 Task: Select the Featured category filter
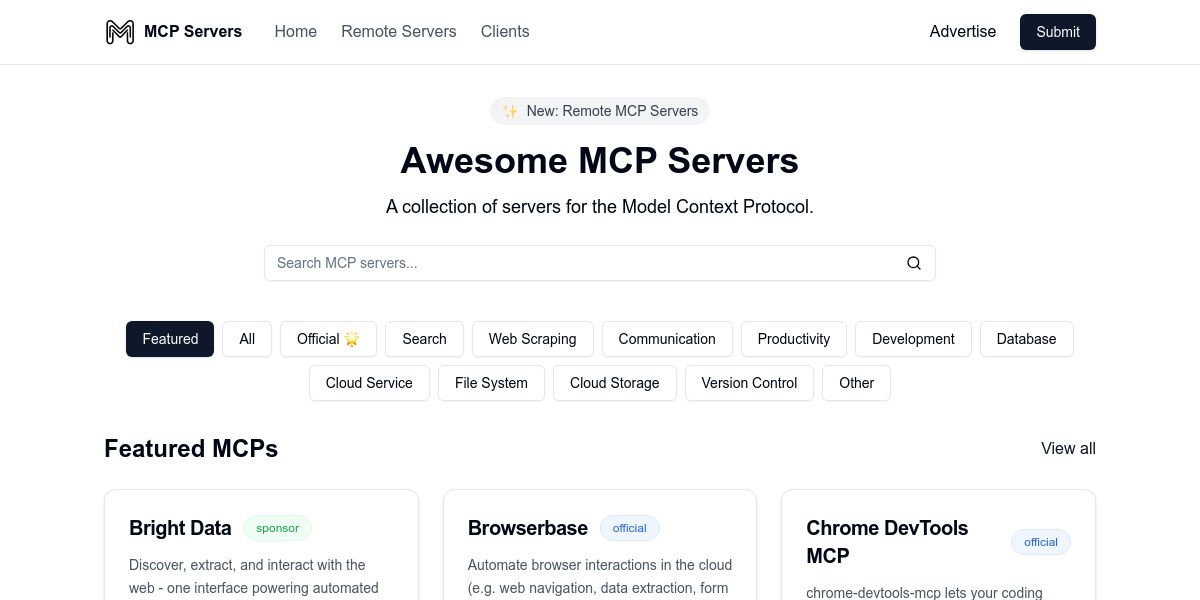[x=170, y=339]
